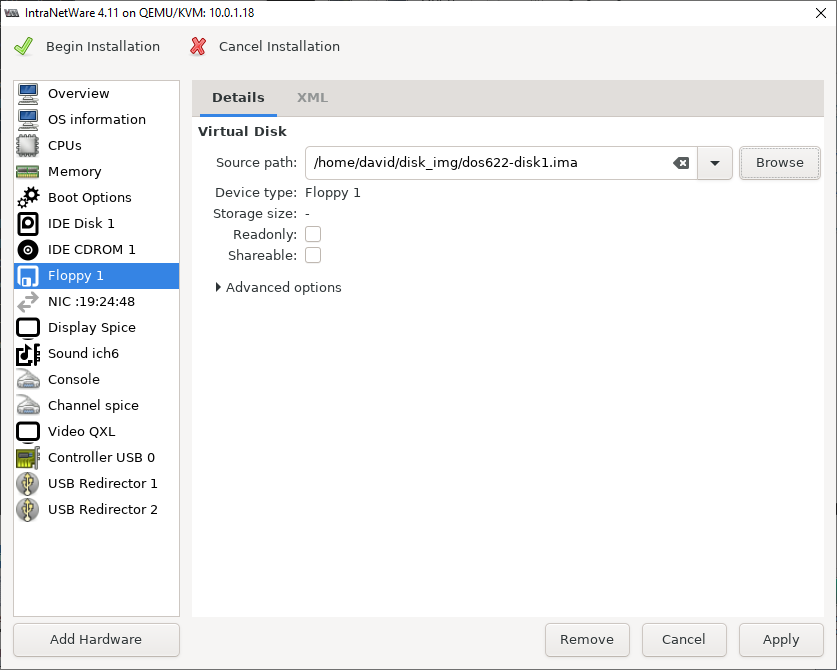The width and height of the screenshot is (837, 670).
Task: Click the Console serial port icon
Action: pyautogui.click(x=28, y=380)
